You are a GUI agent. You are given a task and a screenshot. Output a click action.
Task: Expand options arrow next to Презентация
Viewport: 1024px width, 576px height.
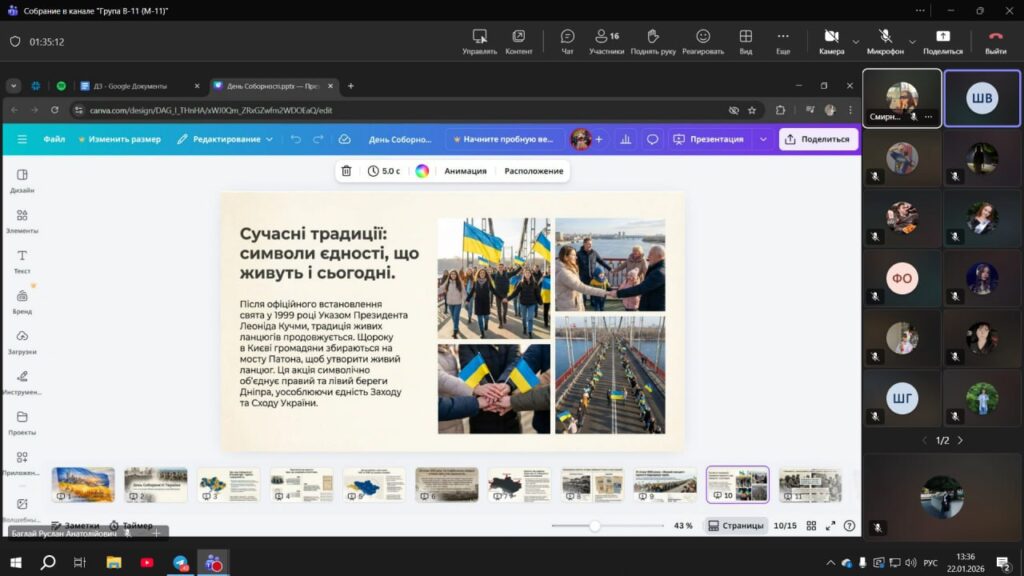click(x=763, y=139)
